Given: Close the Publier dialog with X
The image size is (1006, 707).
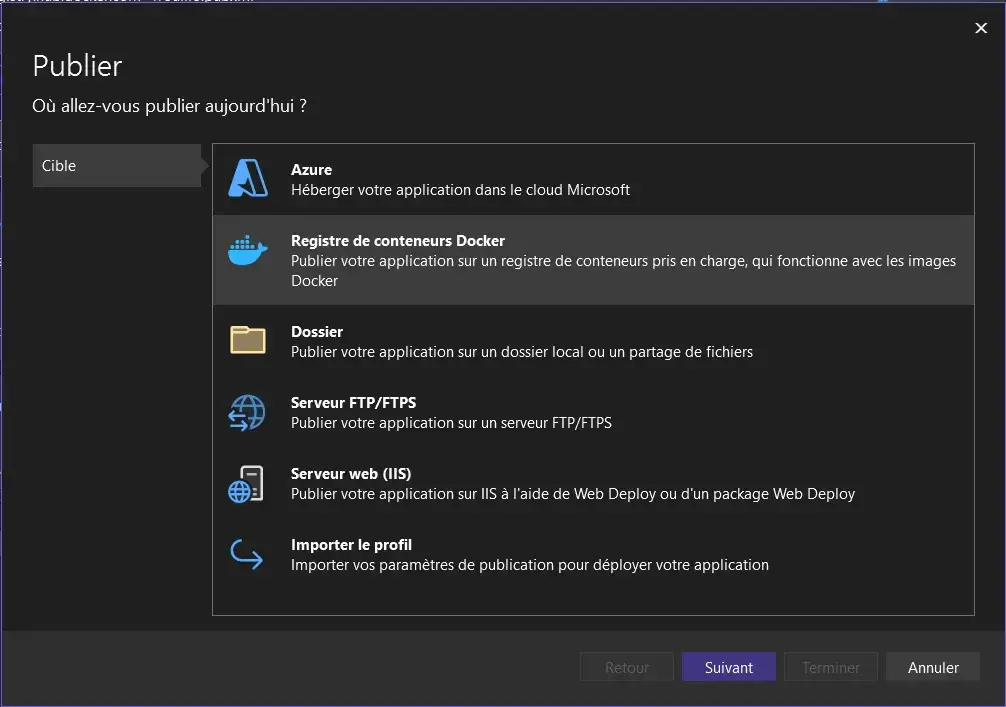Looking at the screenshot, I should (x=981, y=29).
